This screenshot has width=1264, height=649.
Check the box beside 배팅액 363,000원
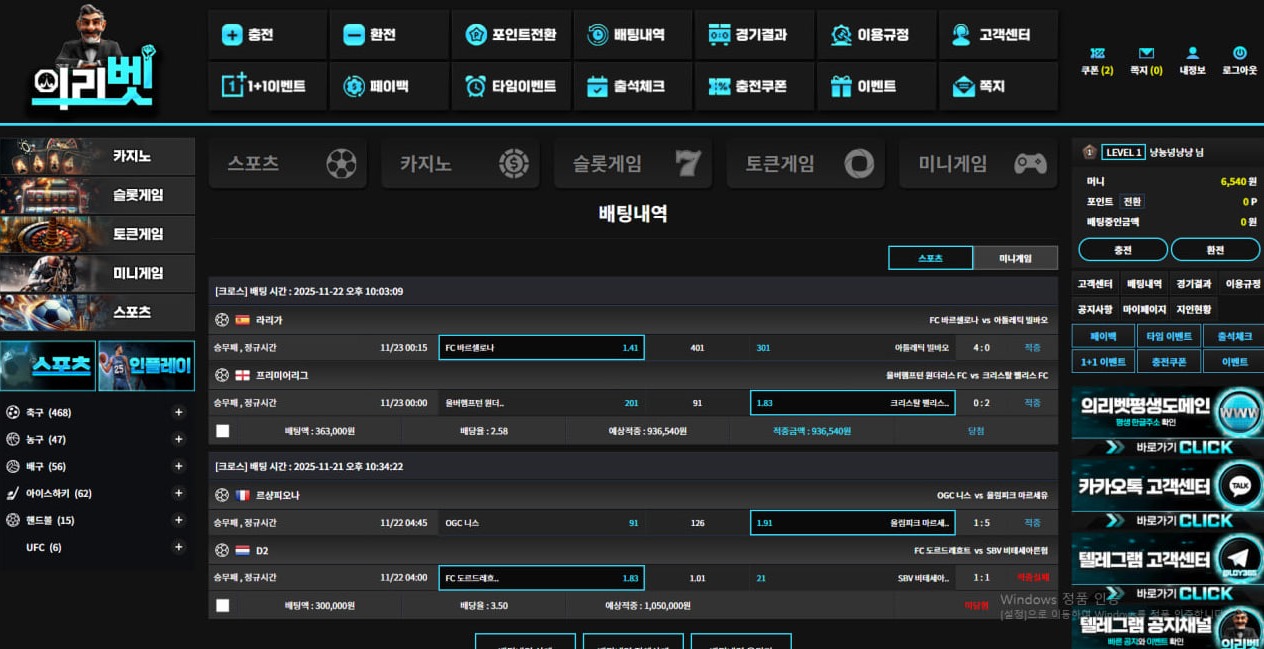(x=222, y=431)
